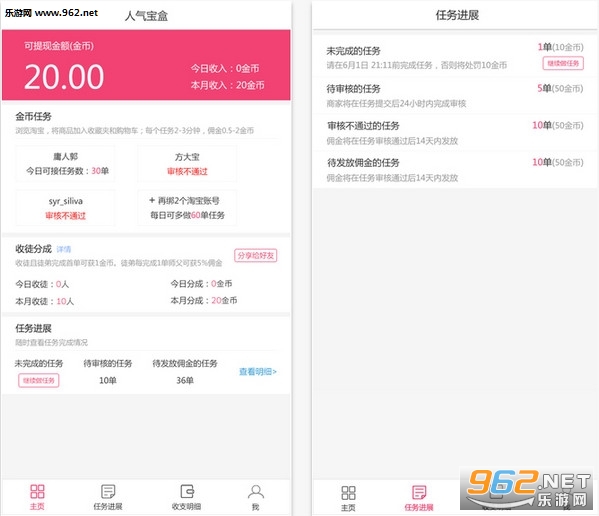Screen dimensions: 599x516
Task: Tap the 今日收徒：0人 text
Action: click(42, 284)
